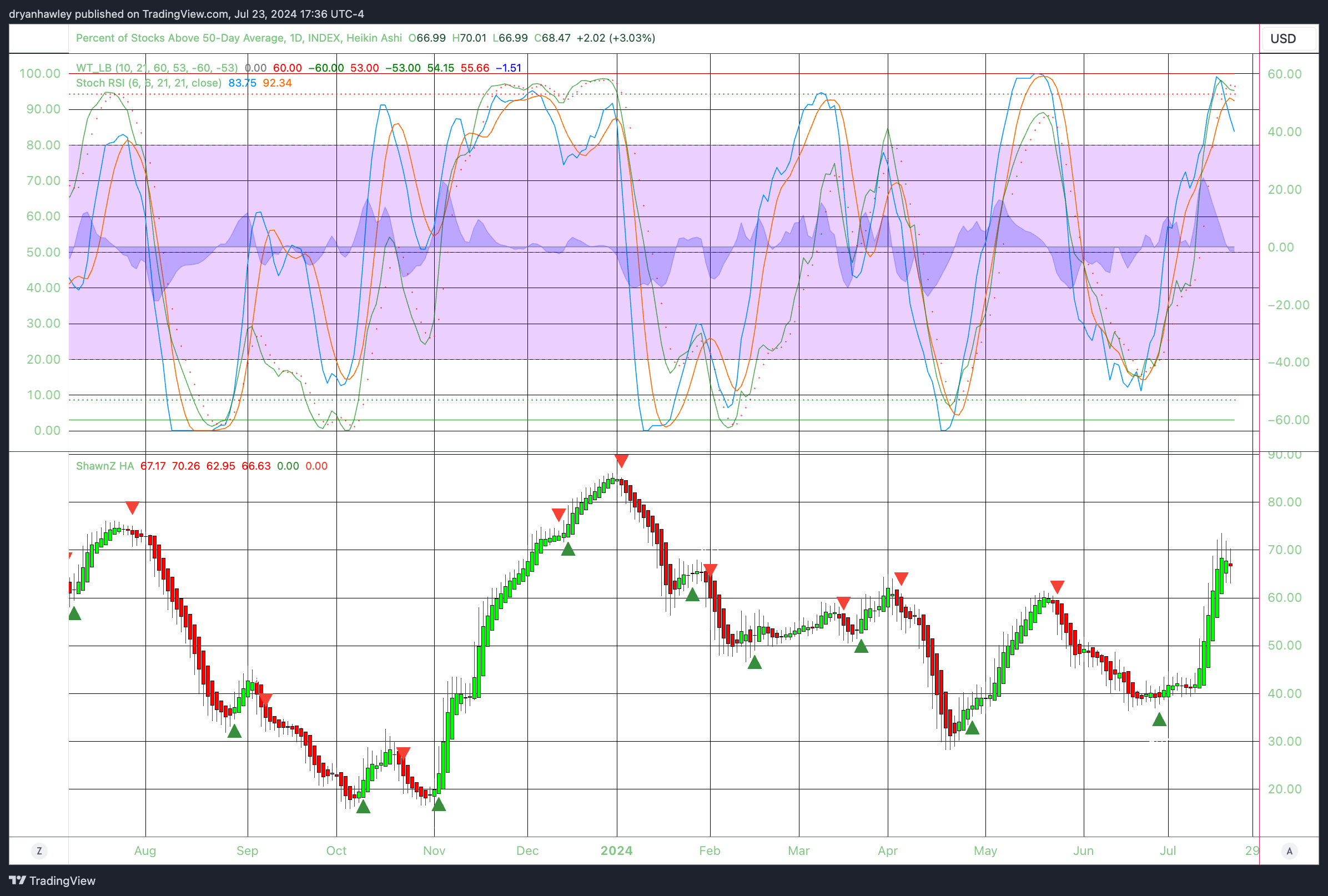
Task: Click the Oct label on the time axis
Action: [336, 851]
